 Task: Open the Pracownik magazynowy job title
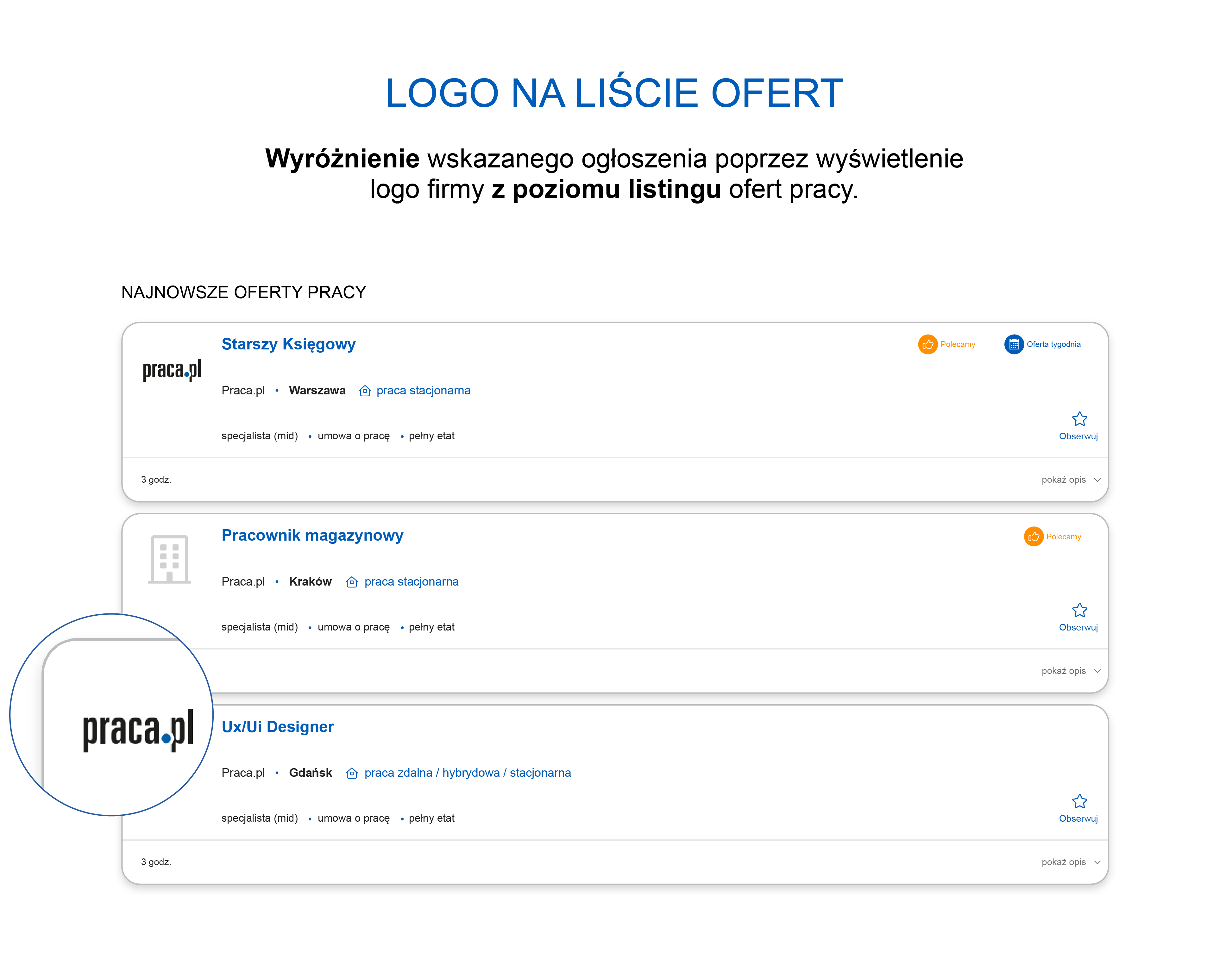[x=312, y=535]
